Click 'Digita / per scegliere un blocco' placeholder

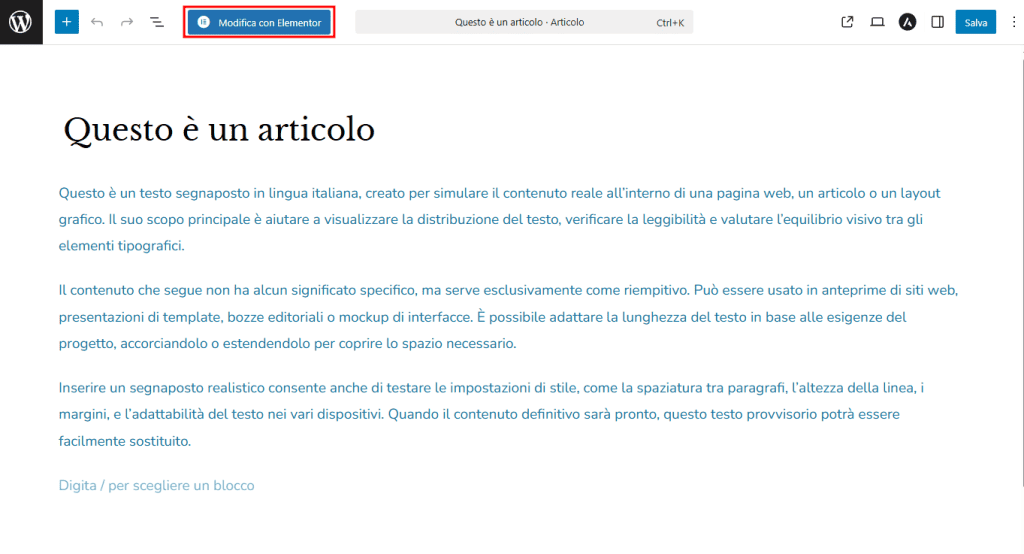pyautogui.click(x=156, y=485)
